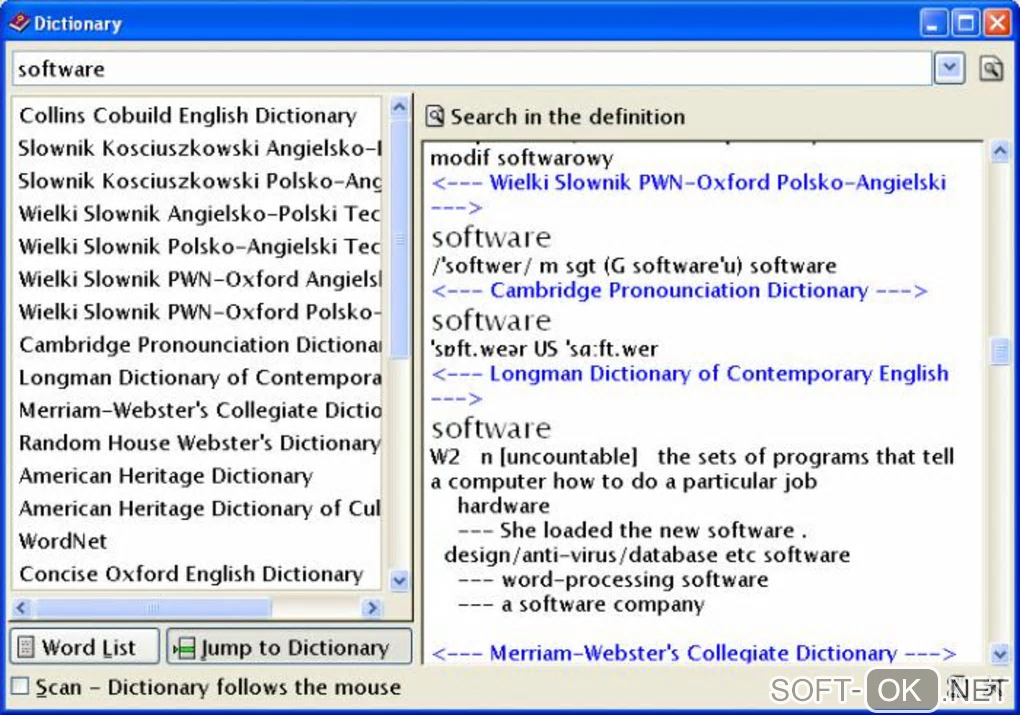Select Wielki Slownik Polsko-Angielski Tec entry

pyautogui.click(x=196, y=246)
